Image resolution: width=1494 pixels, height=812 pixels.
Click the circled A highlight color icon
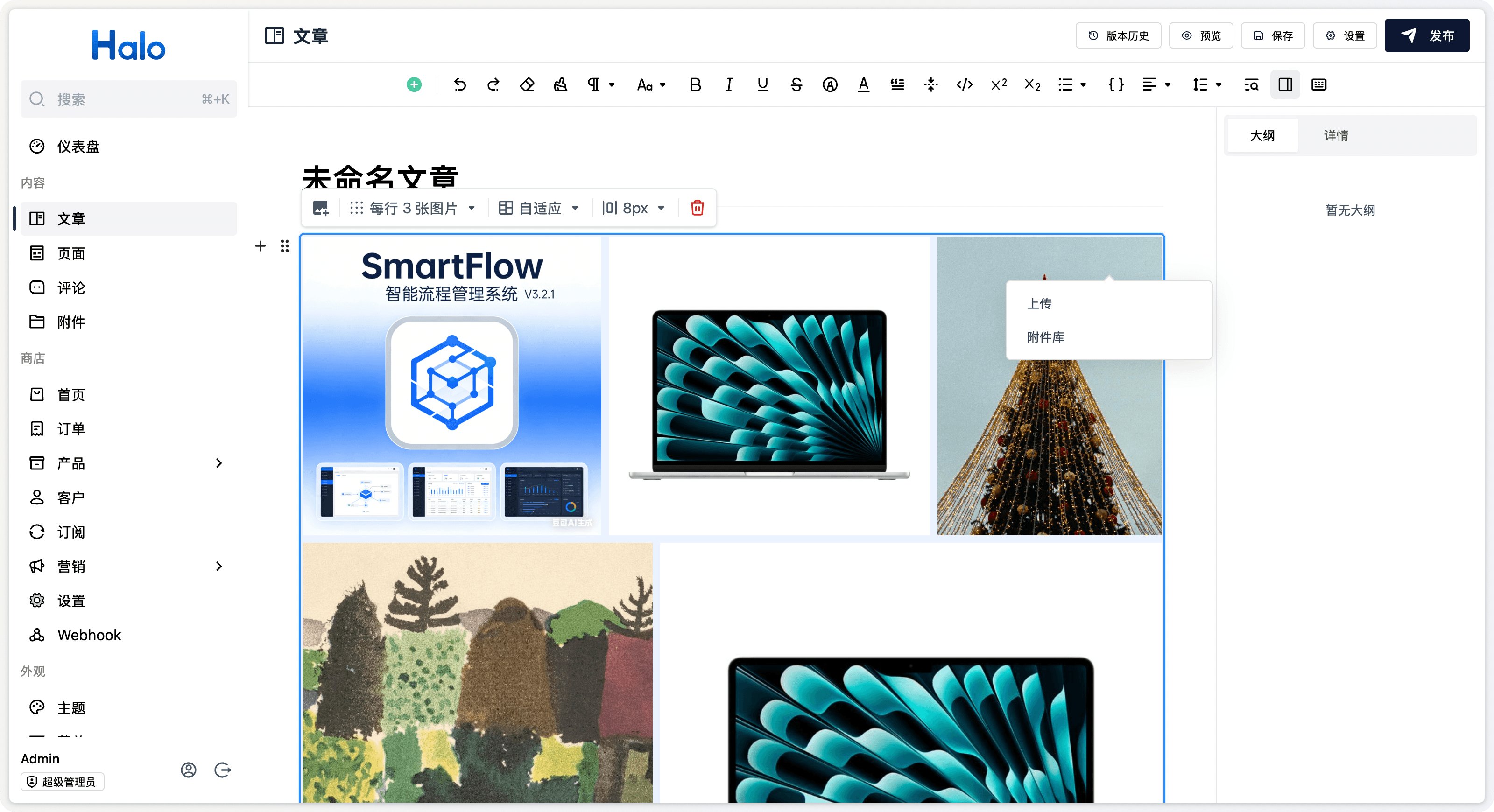[829, 84]
